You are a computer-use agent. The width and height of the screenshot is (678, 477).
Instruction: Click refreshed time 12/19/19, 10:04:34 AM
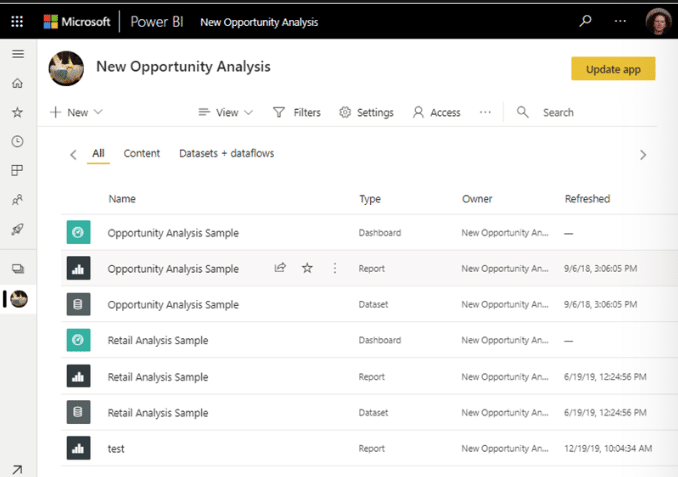pyautogui.click(x=608, y=448)
